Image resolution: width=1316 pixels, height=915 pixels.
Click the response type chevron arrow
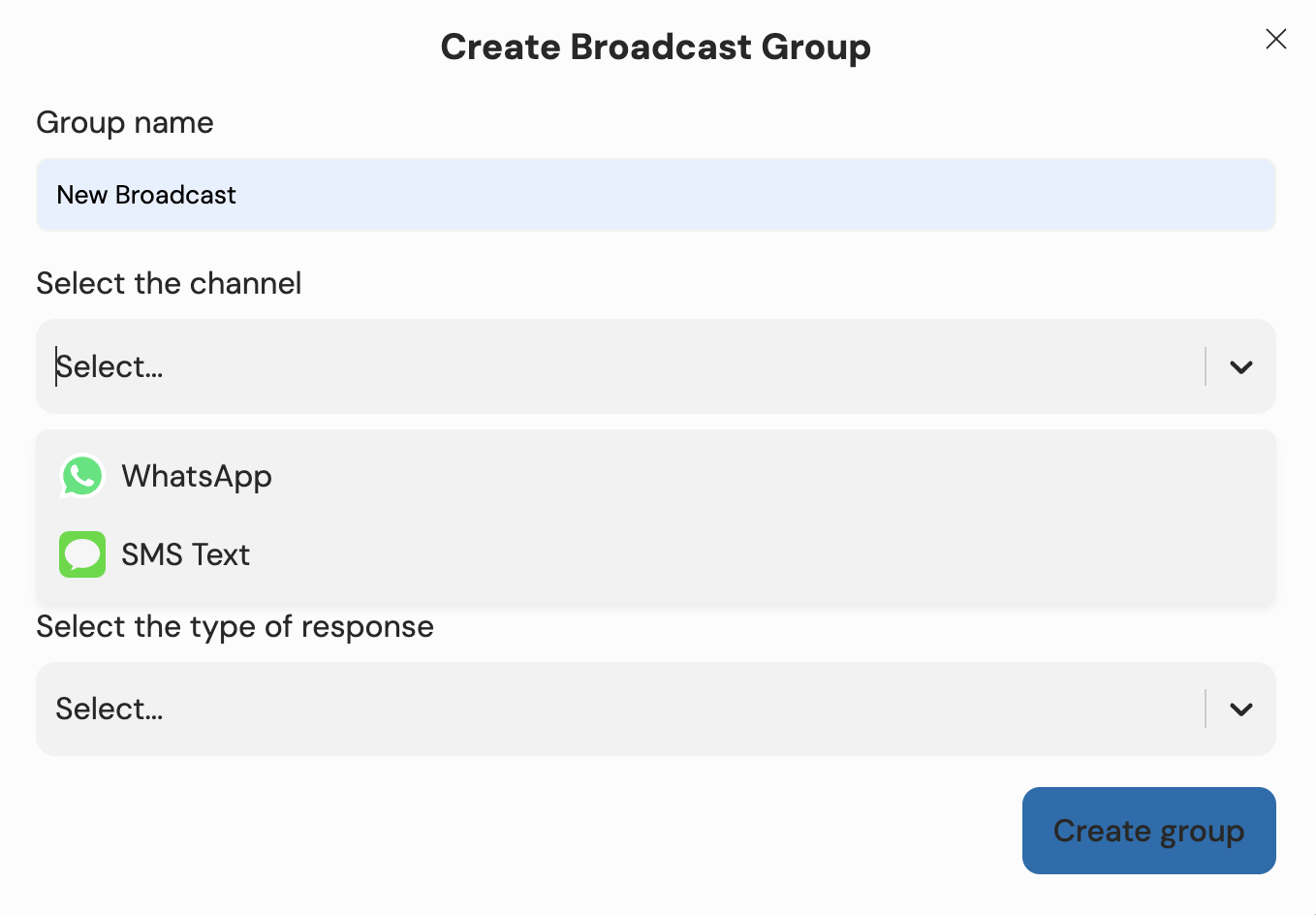(x=1241, y=710)
